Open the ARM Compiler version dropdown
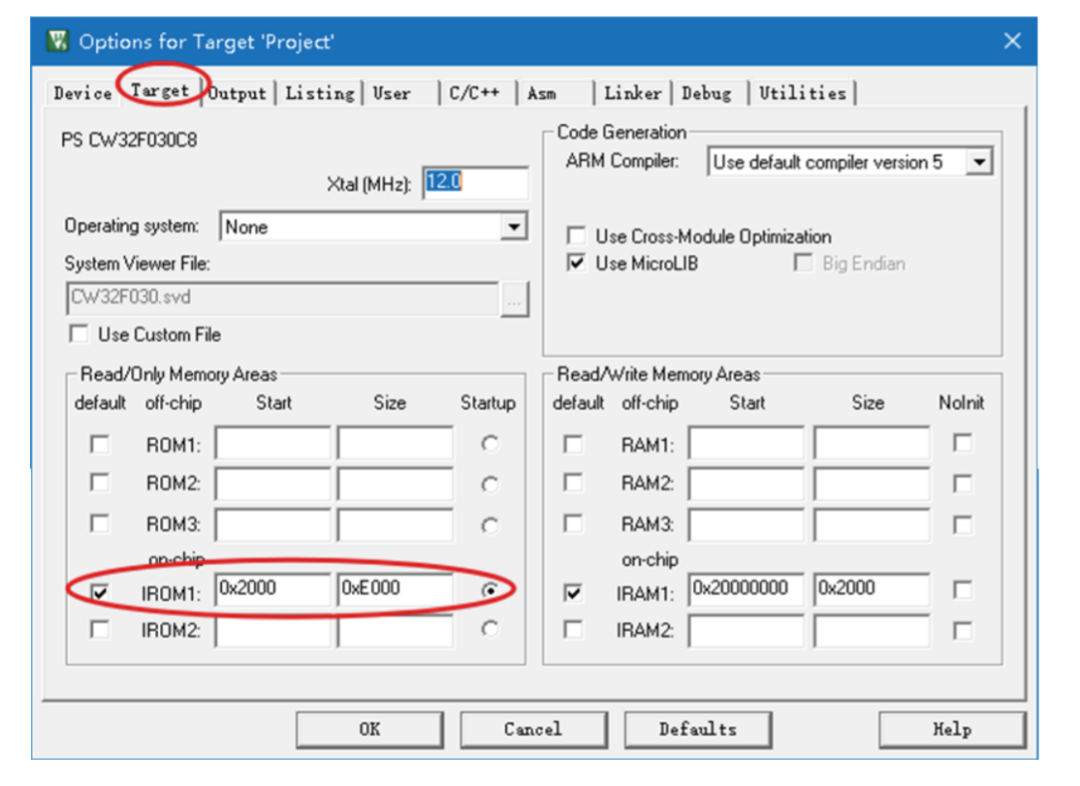Screen dimensions: 1080x786 [x=979, y=163]
